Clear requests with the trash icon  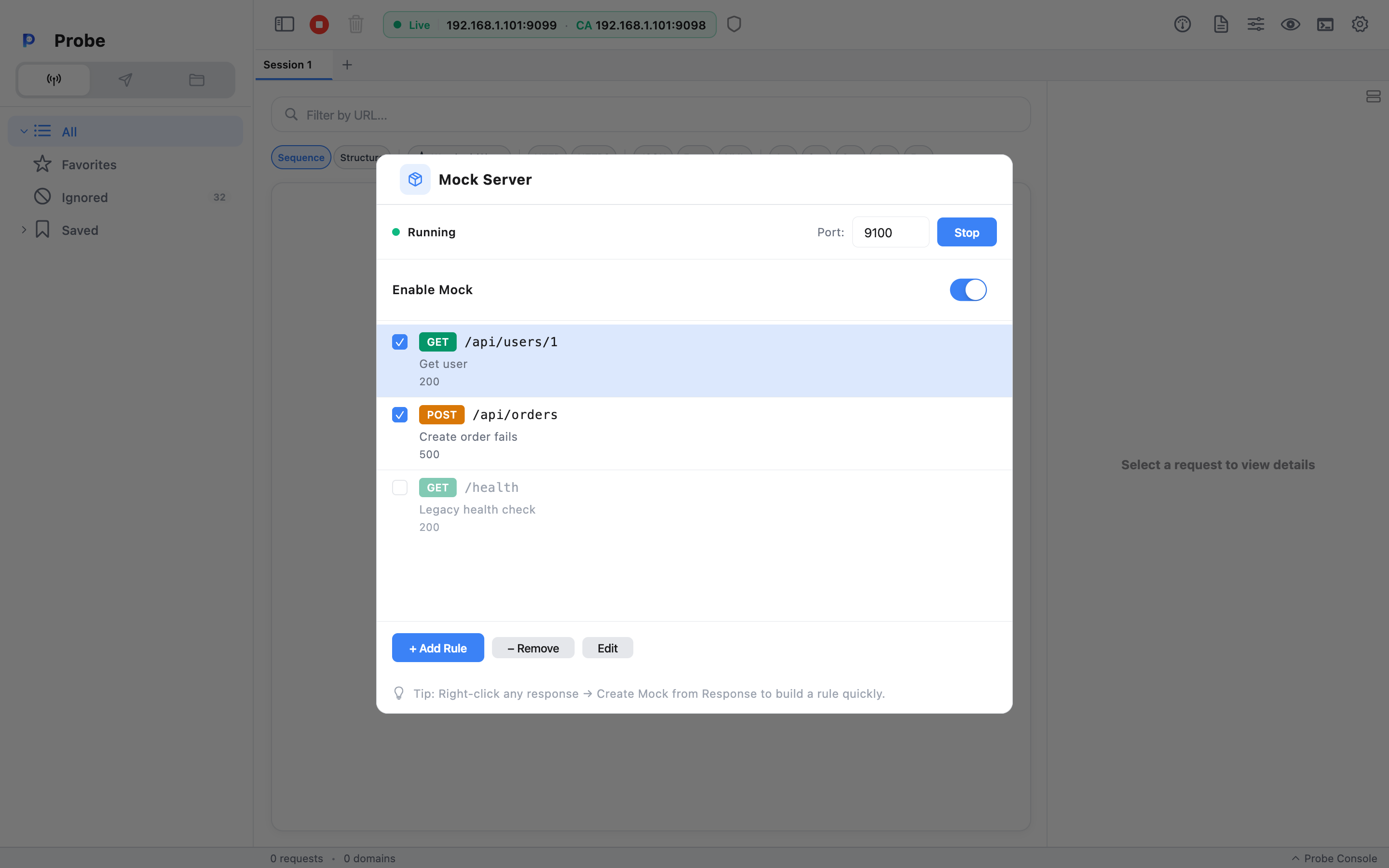coord(356,24)
